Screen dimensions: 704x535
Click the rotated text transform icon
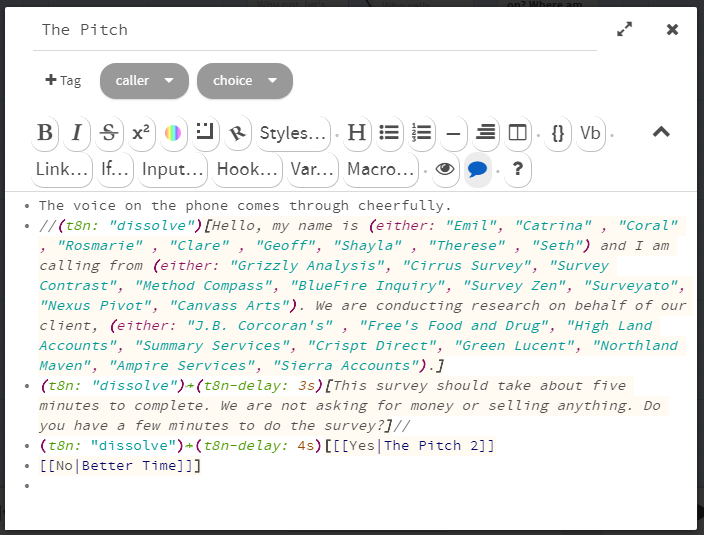click(237, 133)
